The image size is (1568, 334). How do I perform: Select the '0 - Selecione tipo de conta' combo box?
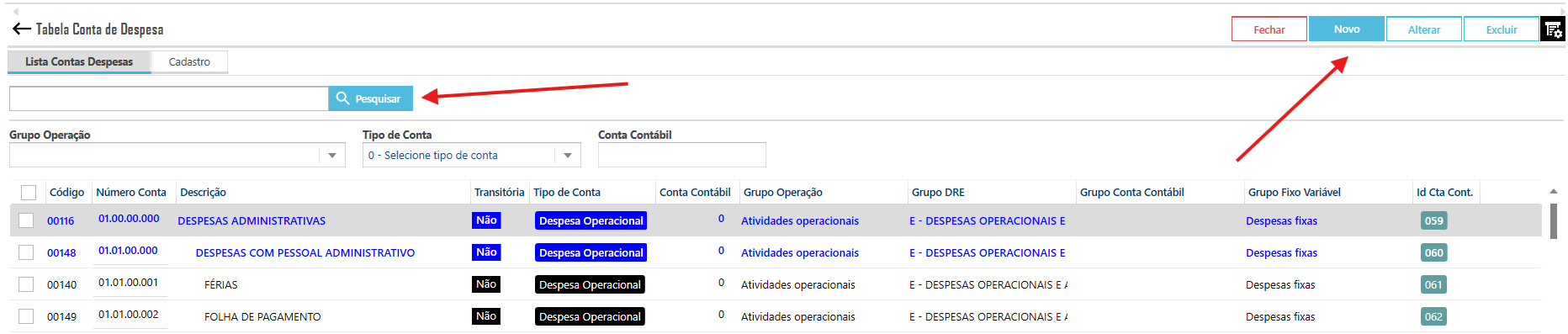[472, 156]
